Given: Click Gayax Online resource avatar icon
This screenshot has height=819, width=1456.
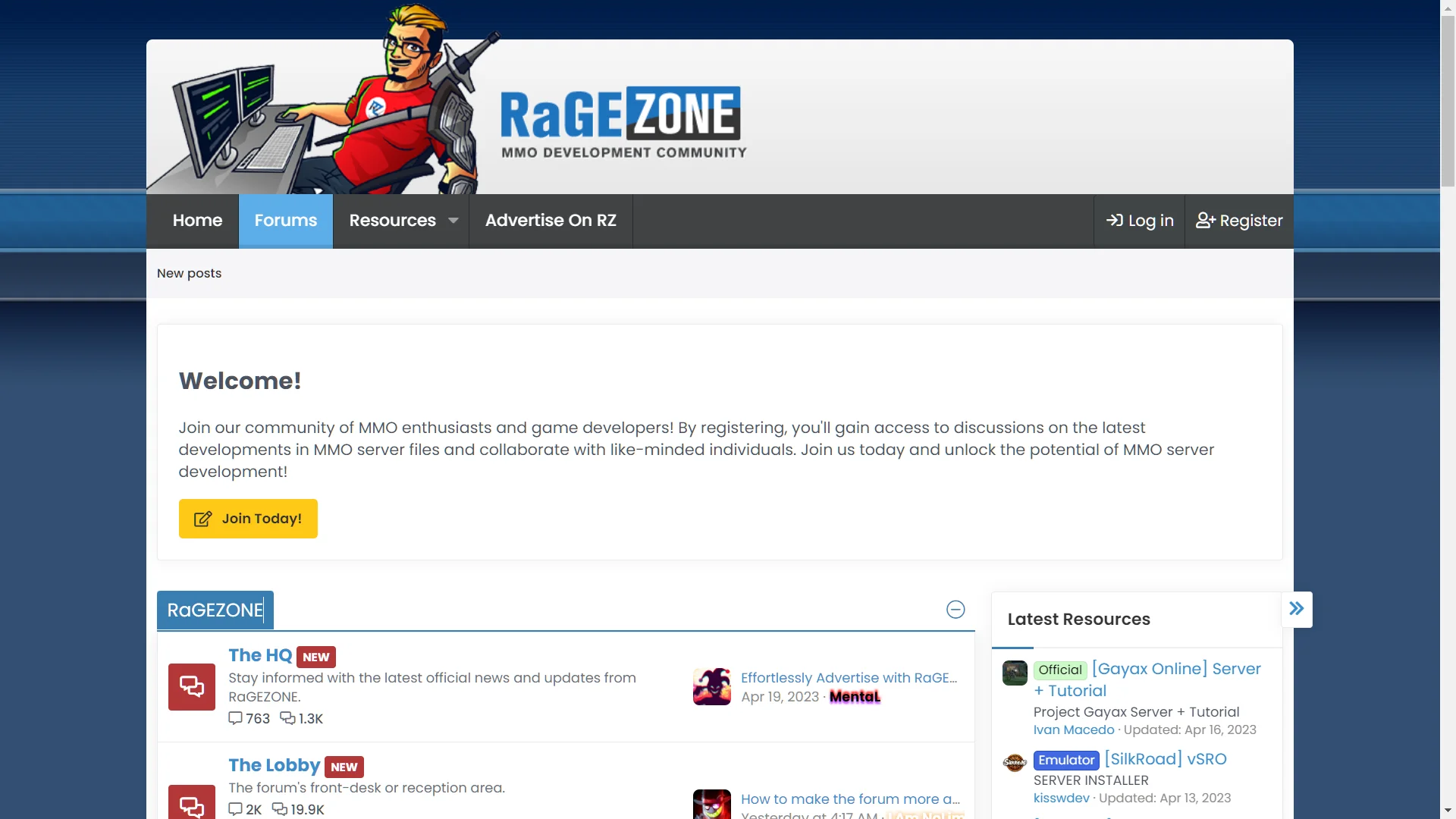Looking at the screenshot, I should pos(1015,673).
